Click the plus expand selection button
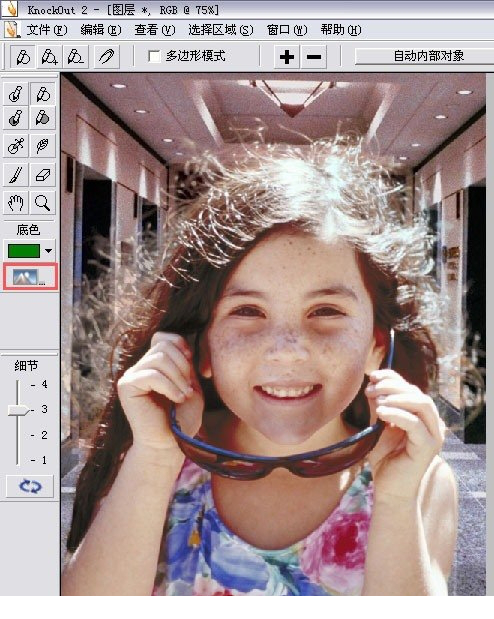This screenshot has width=494, height=619. (x=287, y=57)
